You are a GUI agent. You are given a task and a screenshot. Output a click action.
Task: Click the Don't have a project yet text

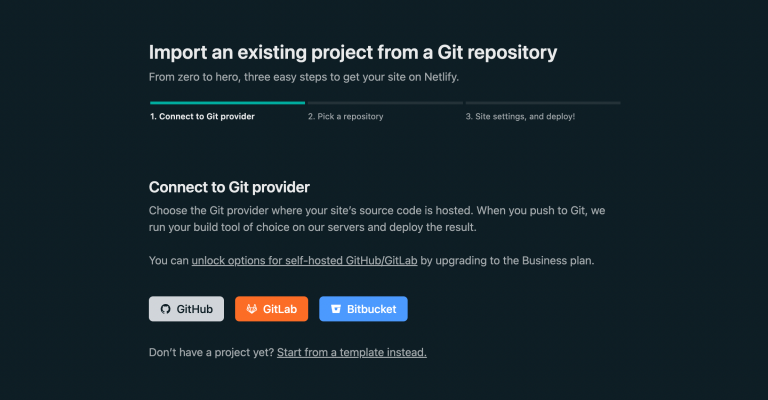[211, 353]
